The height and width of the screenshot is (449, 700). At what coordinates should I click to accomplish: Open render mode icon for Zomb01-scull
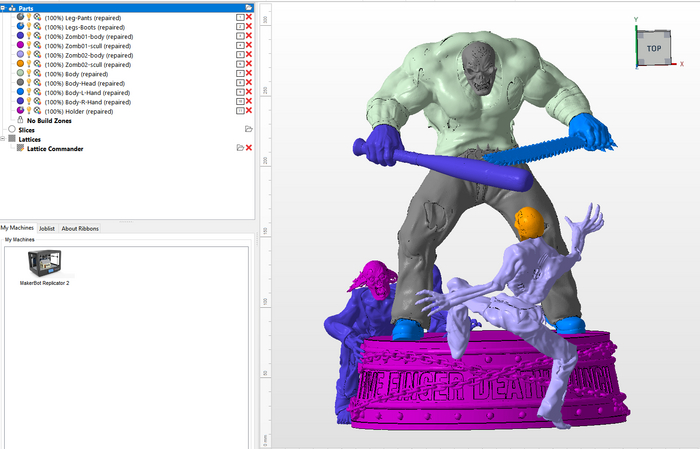pos(38,45)
